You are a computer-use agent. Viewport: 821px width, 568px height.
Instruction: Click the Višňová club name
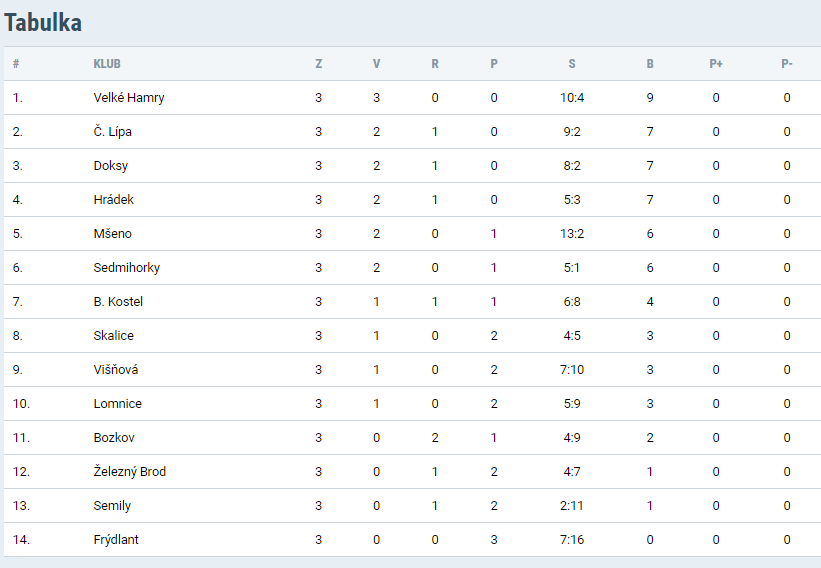click(x=116, y=370)
